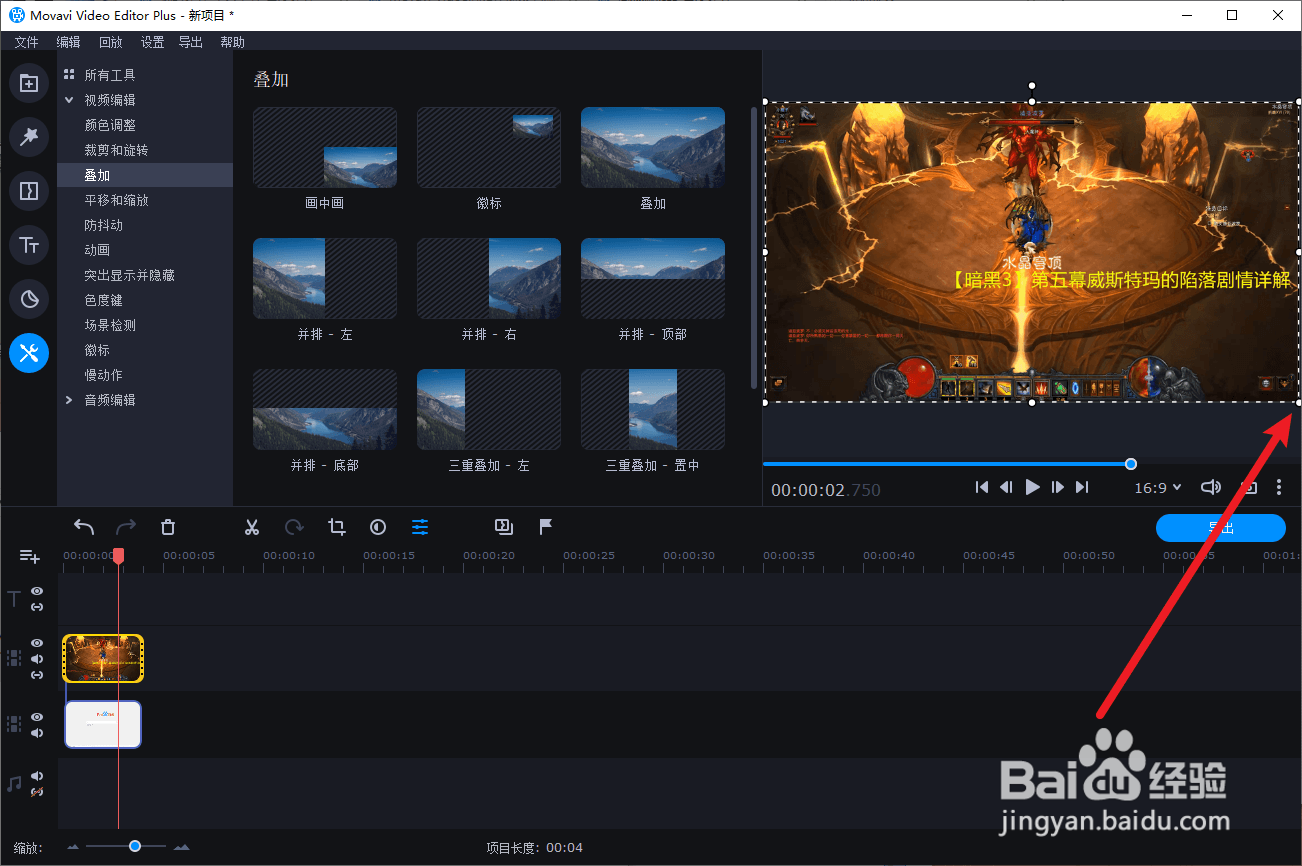Toggle link on the title track
The width and height of the screenshot is (1302, 866).
pyautogui.click(x=37, y=607)
